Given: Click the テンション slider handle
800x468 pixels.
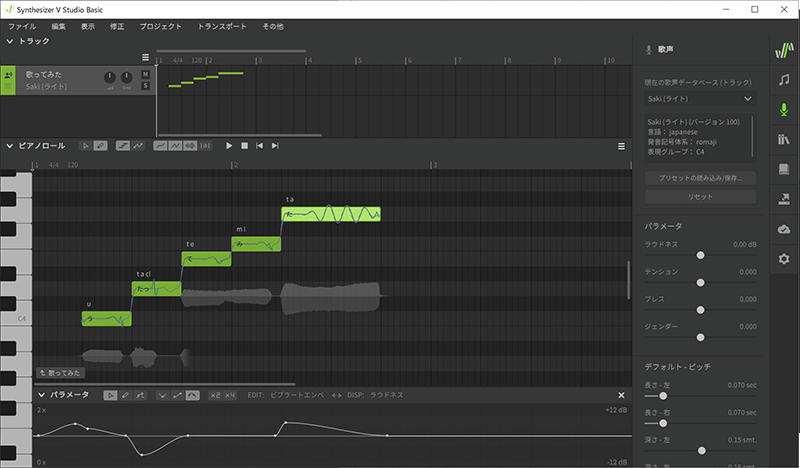Looking at the screenshot, I should [x=701, y=283].
